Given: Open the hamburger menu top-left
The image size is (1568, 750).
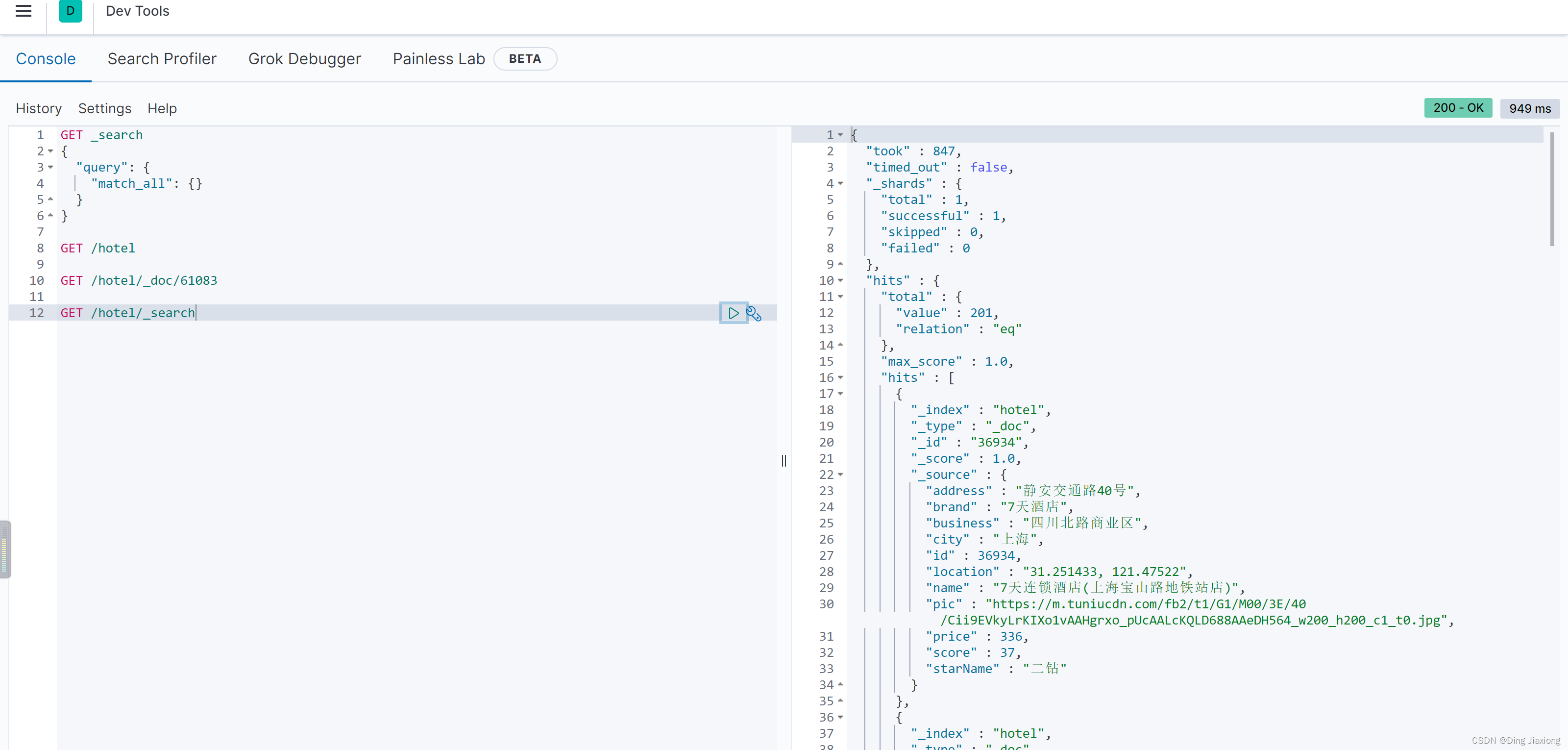Looking at the screenshot, I should click(23, 10).
